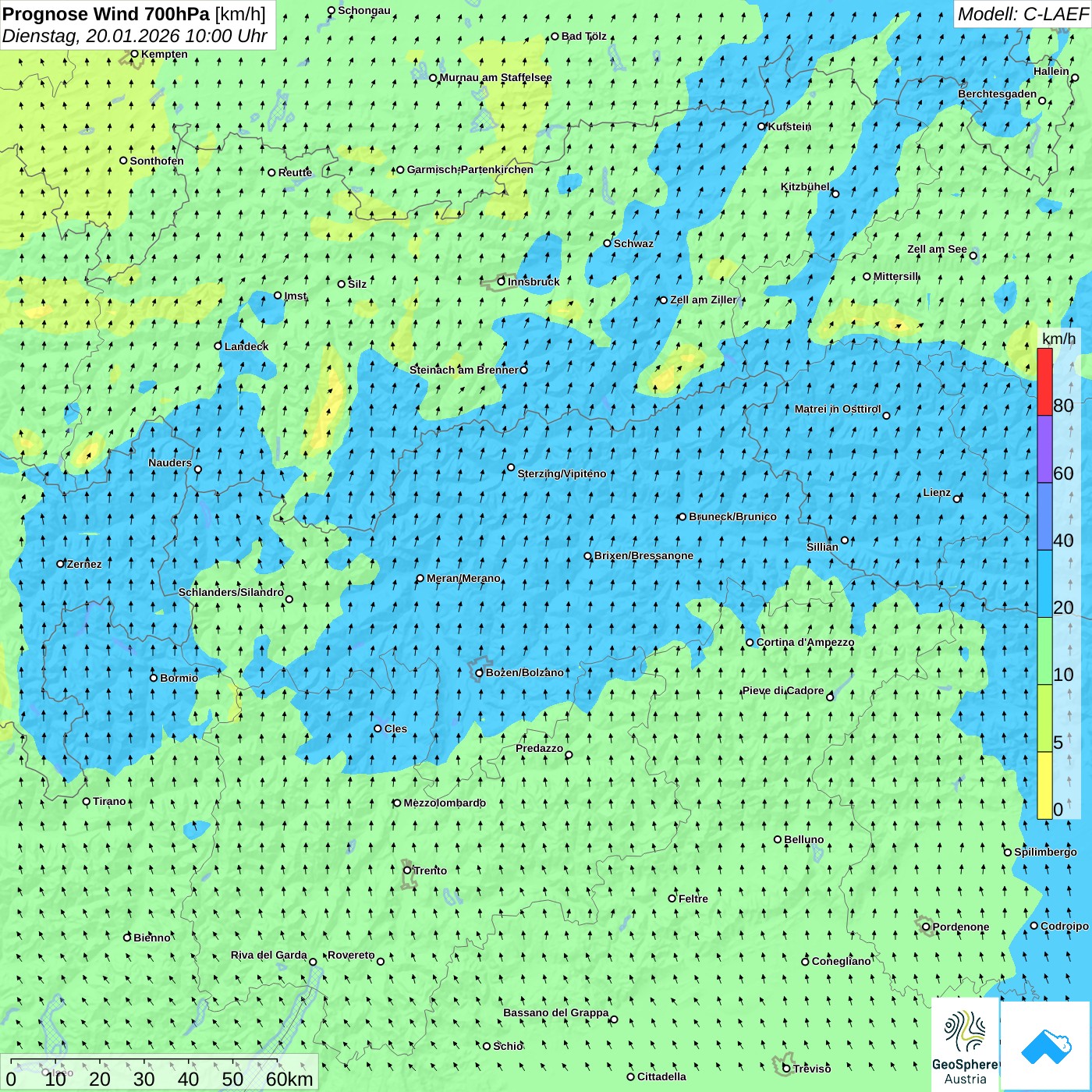Click the 'Zell am See' label
The width and height of the screenshot is (1092, 1092).
tap(937, 249)
